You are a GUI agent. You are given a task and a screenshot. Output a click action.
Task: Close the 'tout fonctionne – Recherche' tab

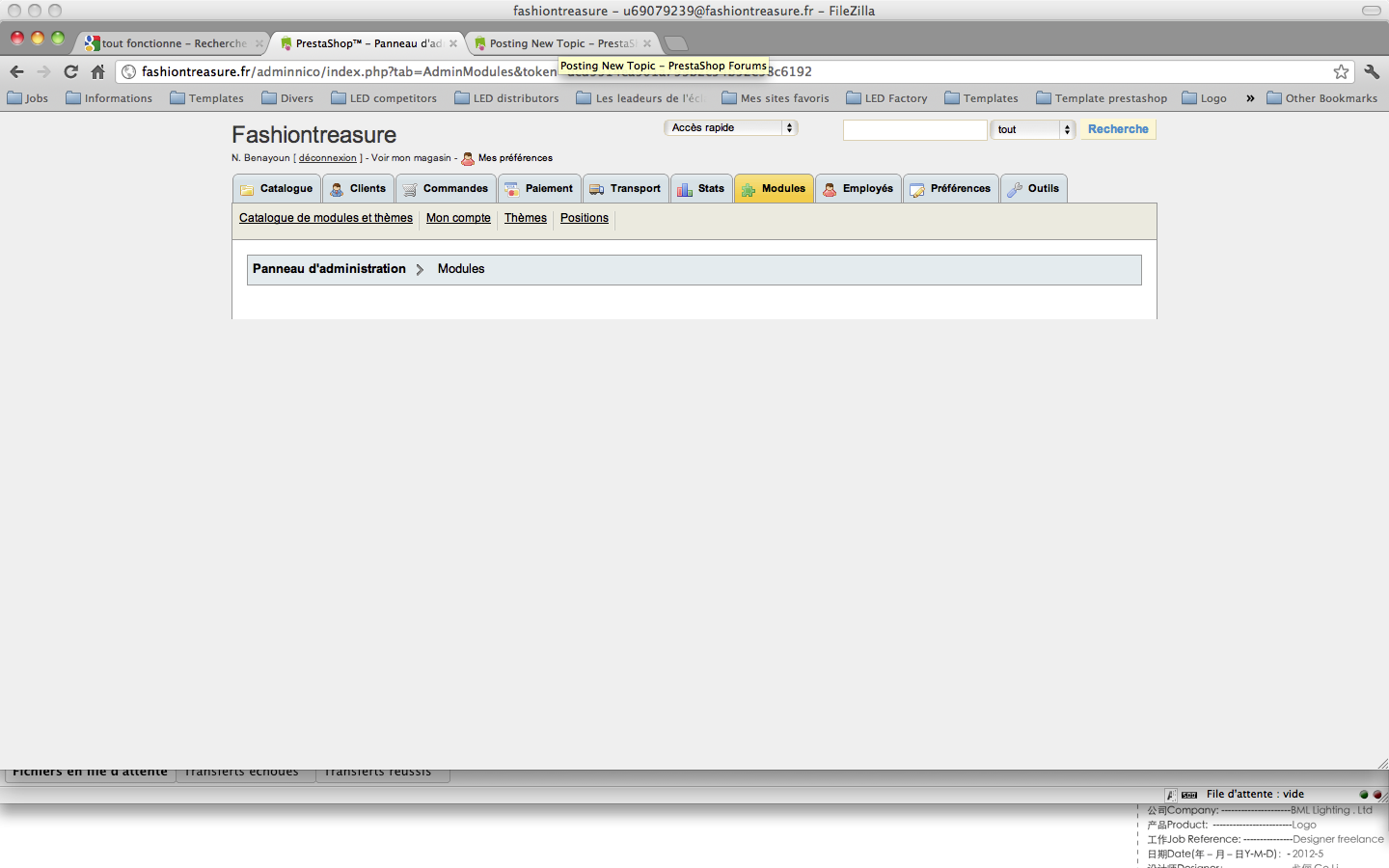pyautogui.click(x=259, y=43)
